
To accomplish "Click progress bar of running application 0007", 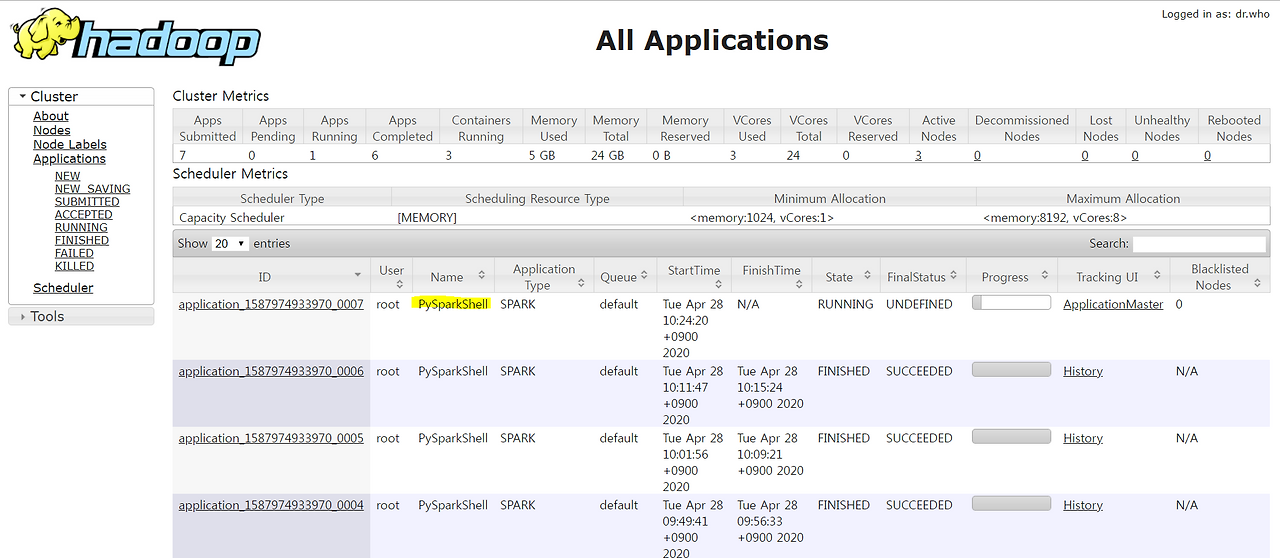I will [1011, 302].
